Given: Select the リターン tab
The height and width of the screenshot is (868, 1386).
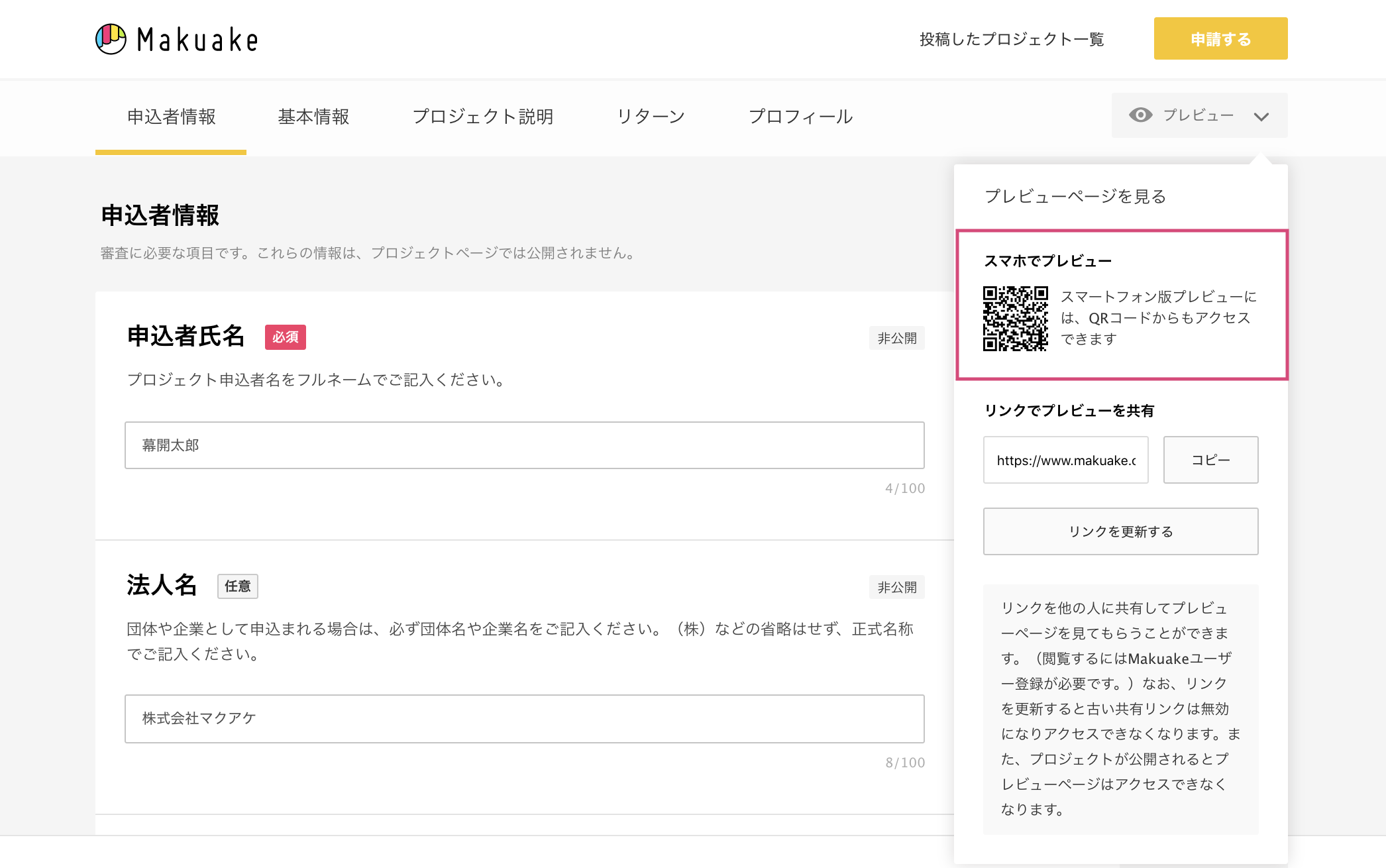Looking at the screenshot, I should (x=651, y=117).
